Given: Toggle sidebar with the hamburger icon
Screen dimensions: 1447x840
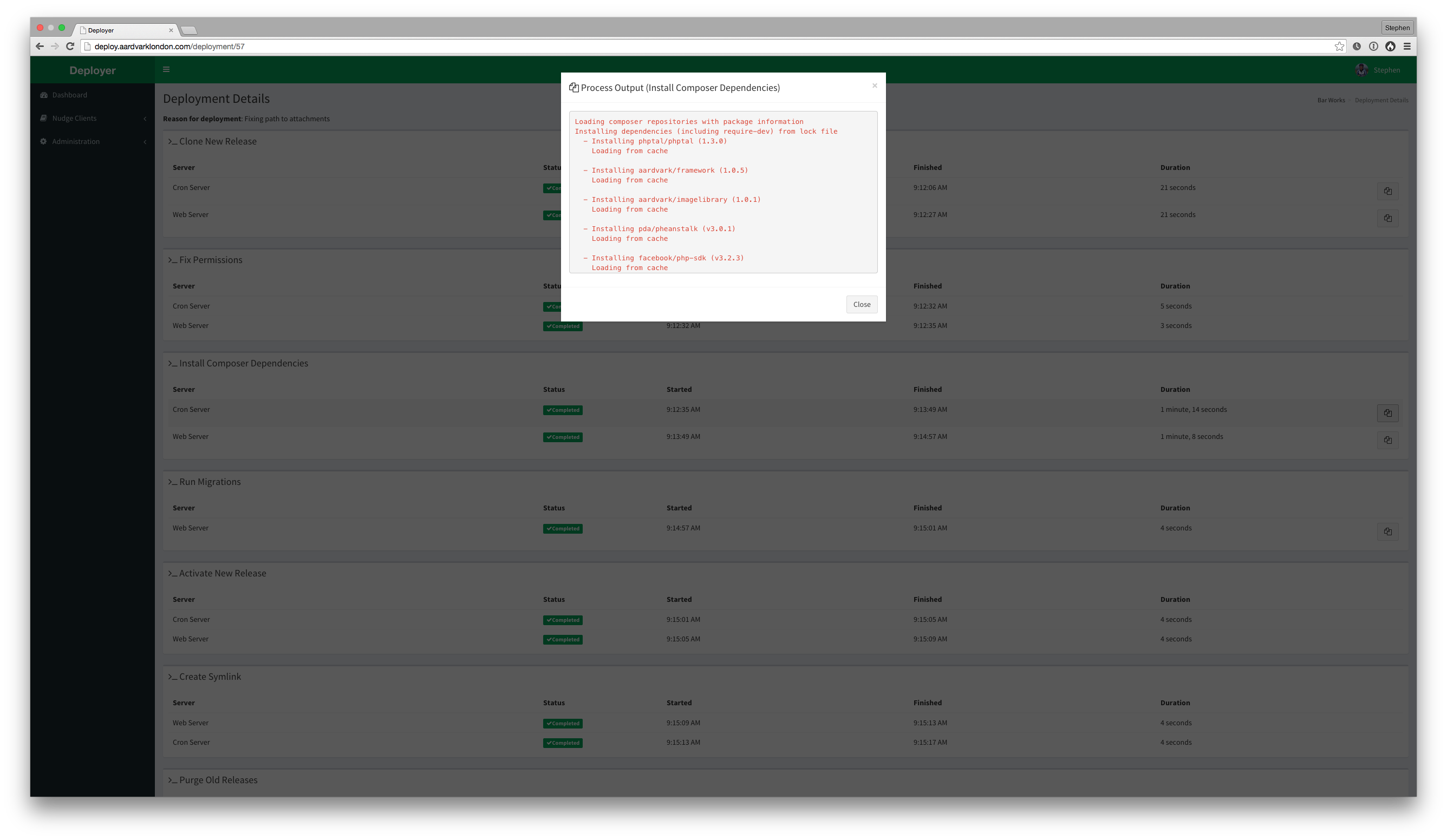Looking at the screenshot, I should 166,70.
